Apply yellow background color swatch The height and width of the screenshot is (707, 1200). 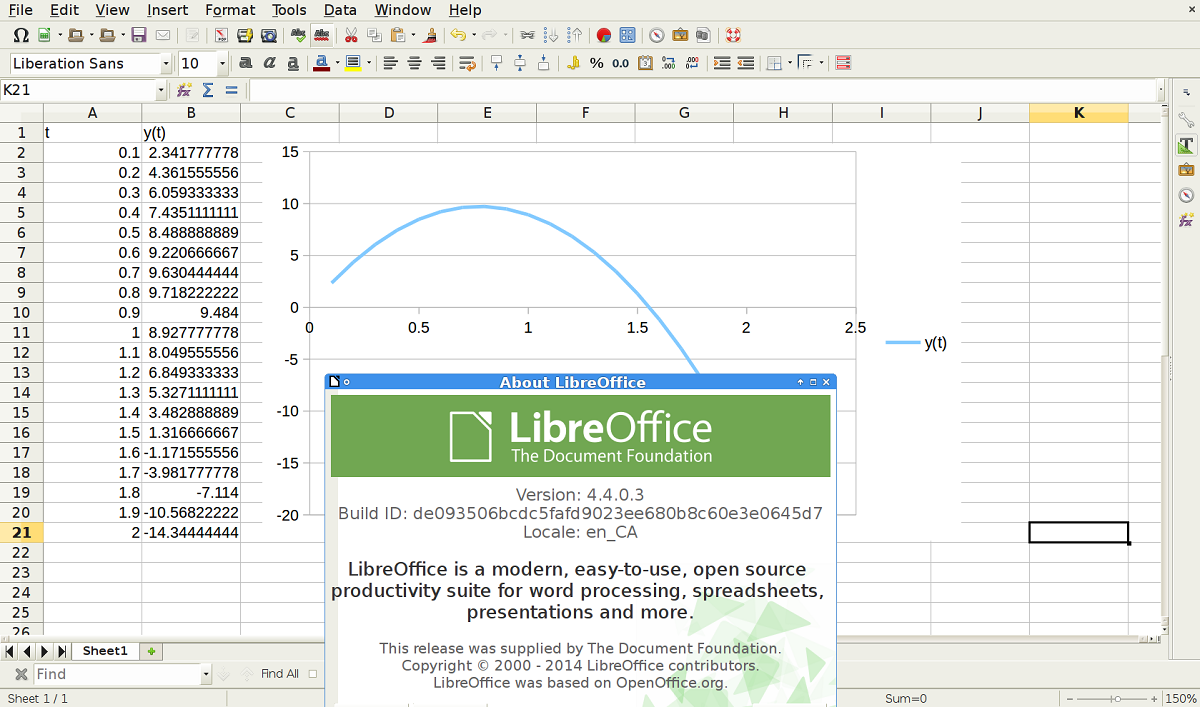pyautogui.click(x=353, y=63)
